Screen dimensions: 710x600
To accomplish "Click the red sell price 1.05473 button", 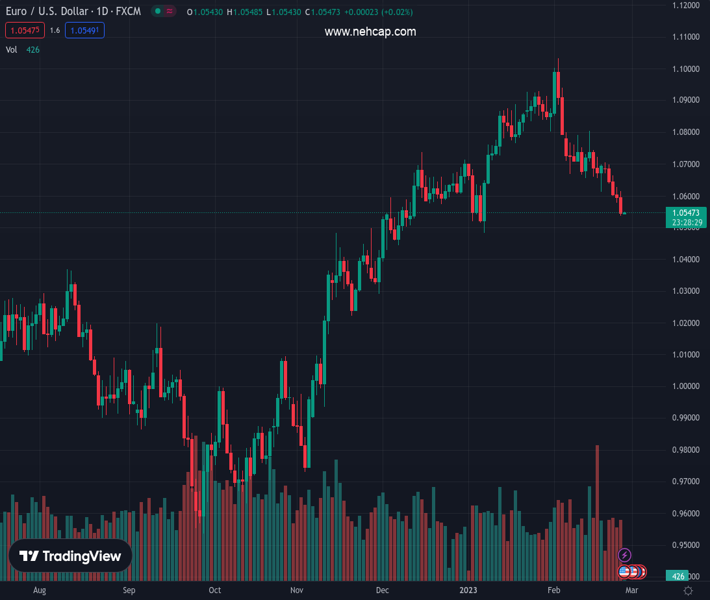I will 24,31.
